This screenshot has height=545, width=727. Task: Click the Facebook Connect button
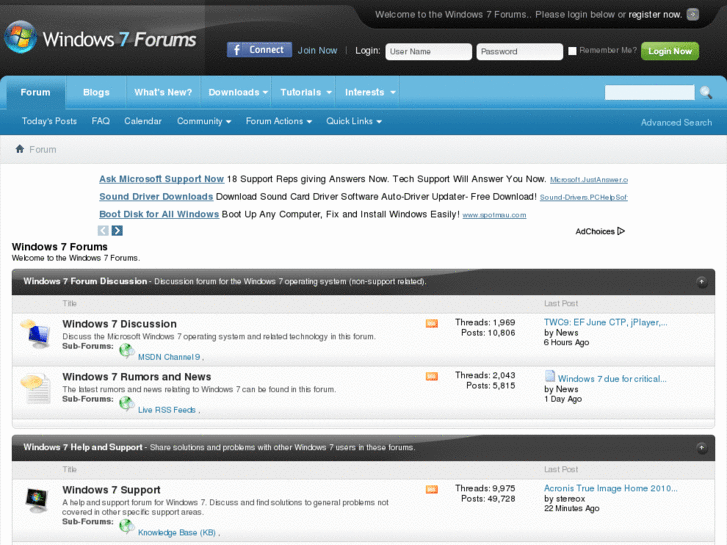(259, 50)
